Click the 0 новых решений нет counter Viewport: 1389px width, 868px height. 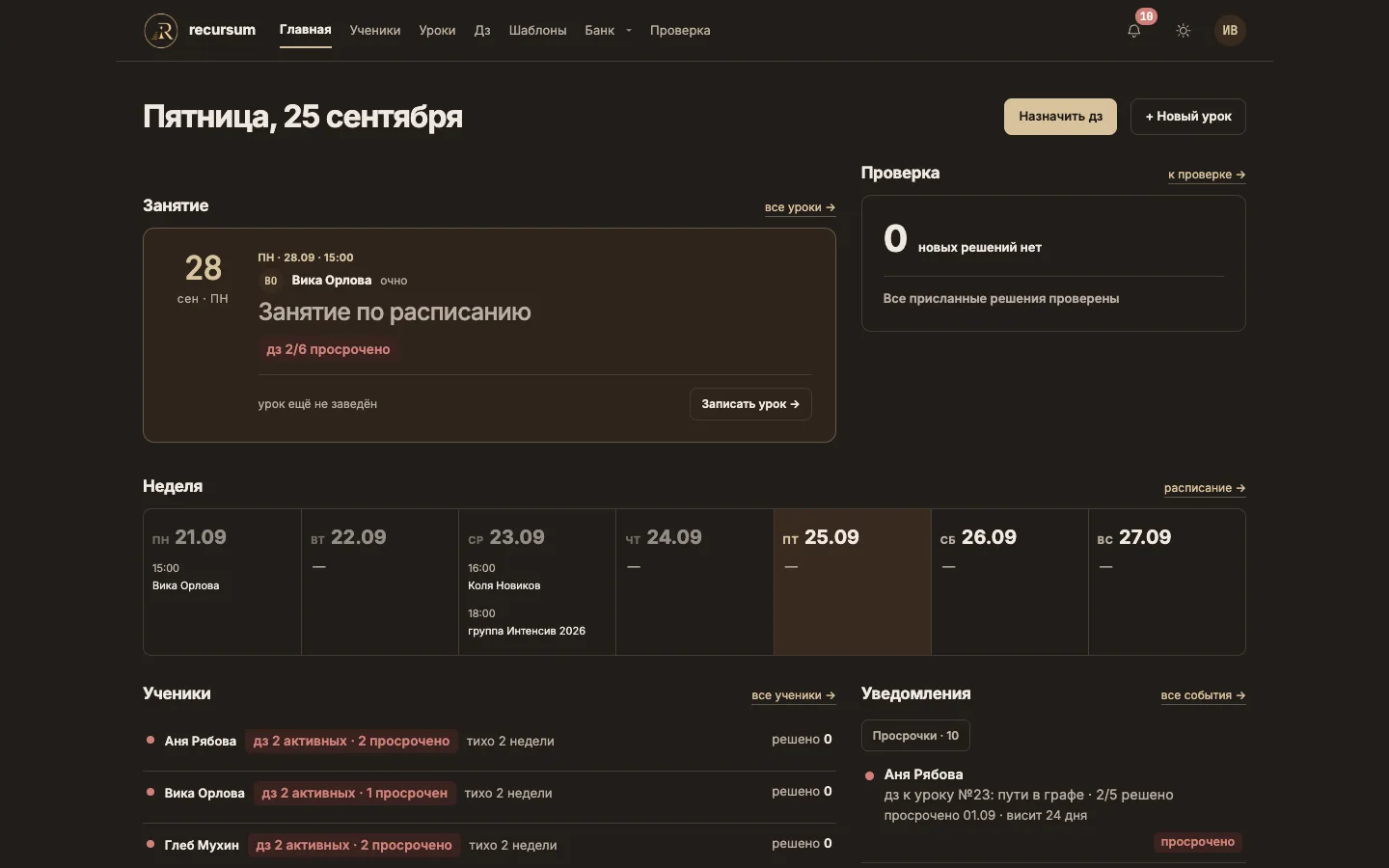963,239
